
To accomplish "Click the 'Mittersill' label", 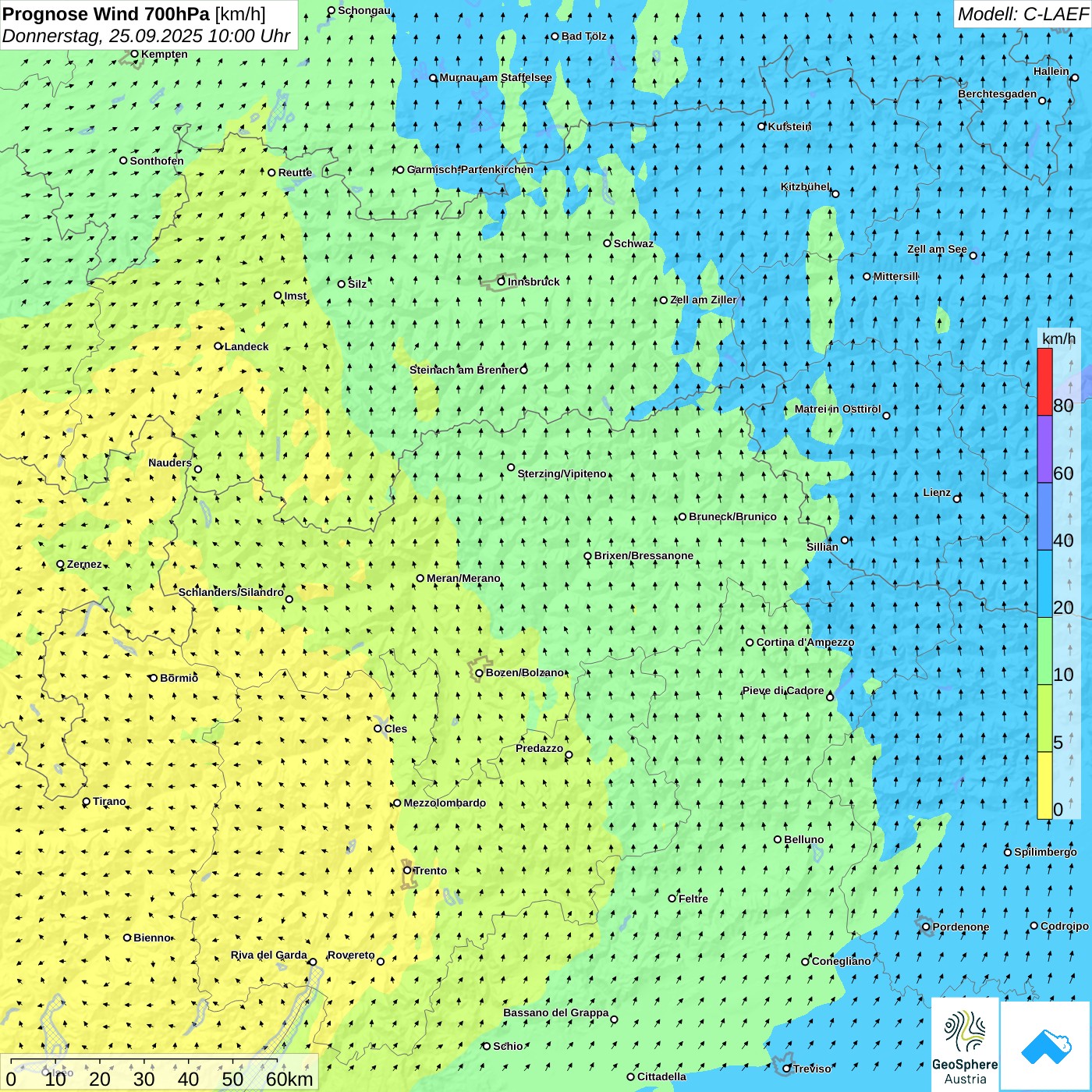I will [895, 276].
